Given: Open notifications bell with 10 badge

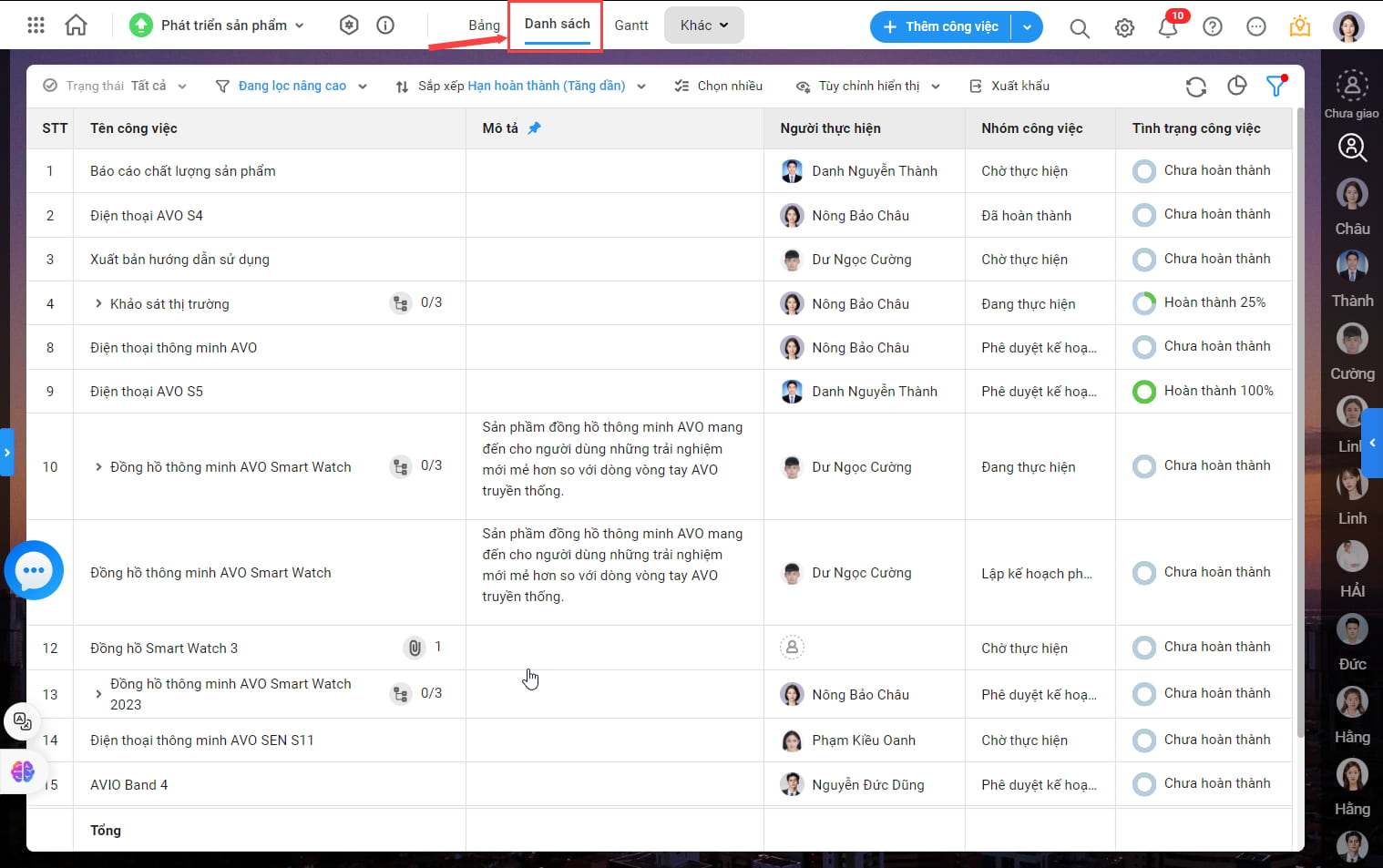Looking at the screenshot, I should (x=1169, y=26).
